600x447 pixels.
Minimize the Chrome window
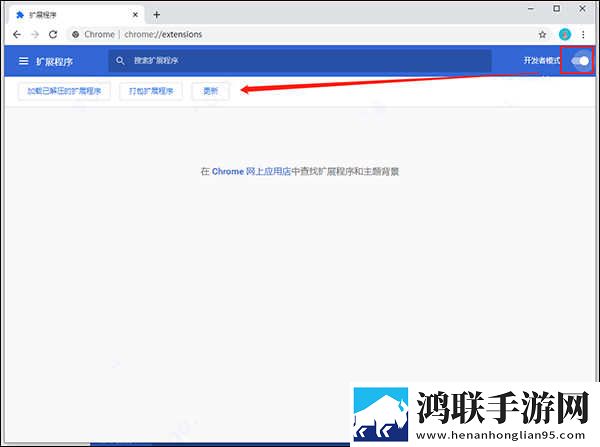coord(531,8)
